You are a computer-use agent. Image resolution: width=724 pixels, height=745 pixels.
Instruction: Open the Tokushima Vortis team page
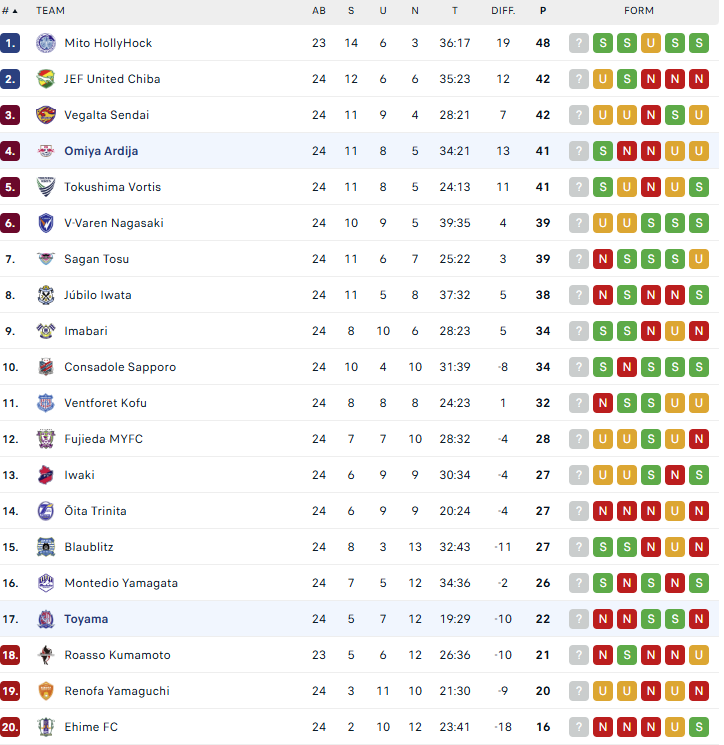(112, 187)
